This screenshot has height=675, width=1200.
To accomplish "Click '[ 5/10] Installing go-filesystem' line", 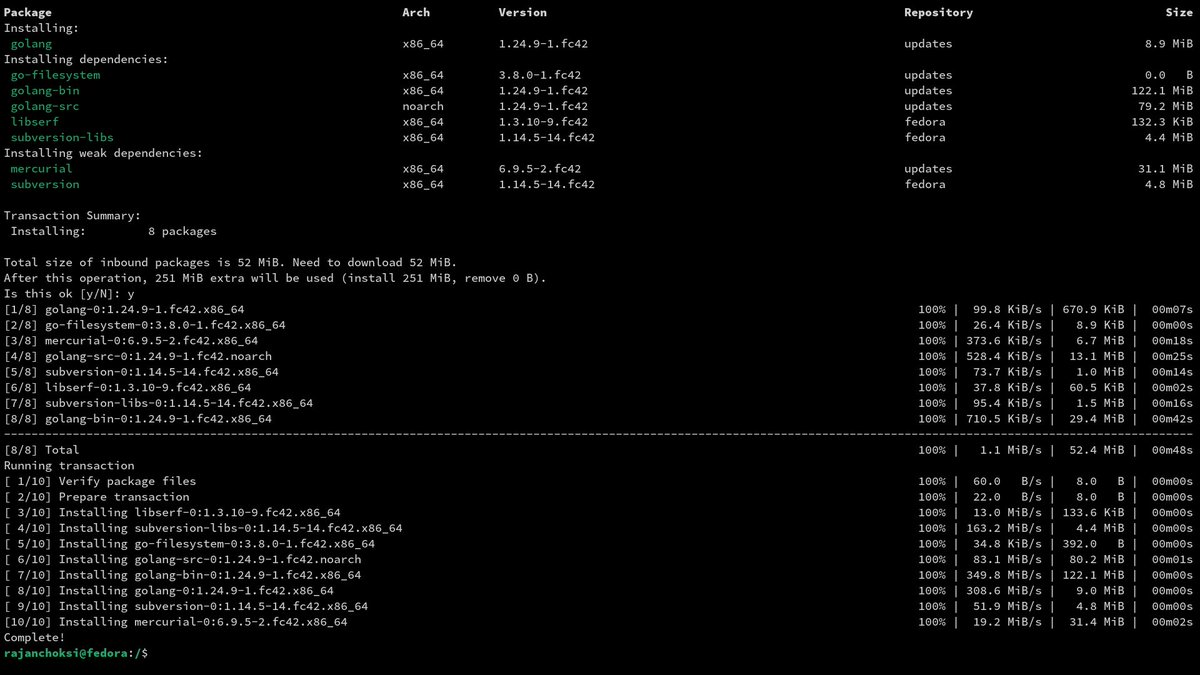I will [189, 544].
